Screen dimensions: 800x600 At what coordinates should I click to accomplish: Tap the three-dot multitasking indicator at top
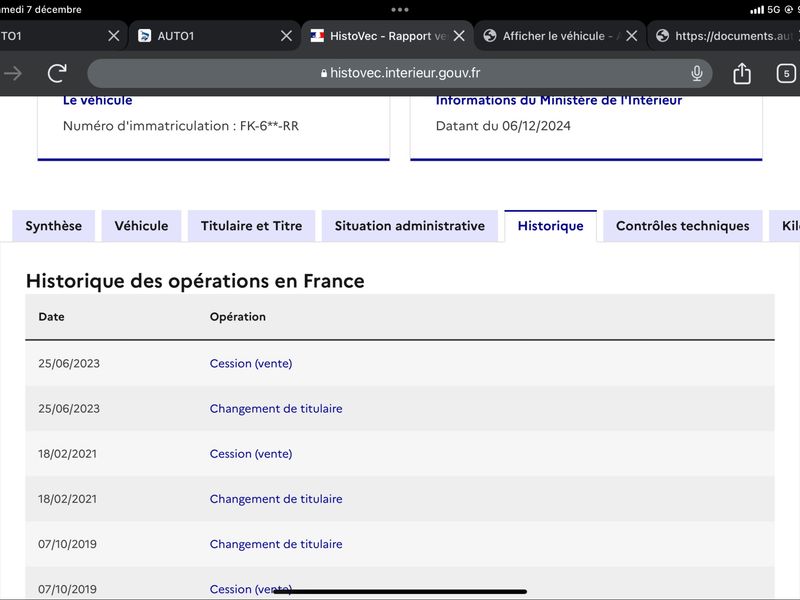pyautogui.click(x=399, y=9)
